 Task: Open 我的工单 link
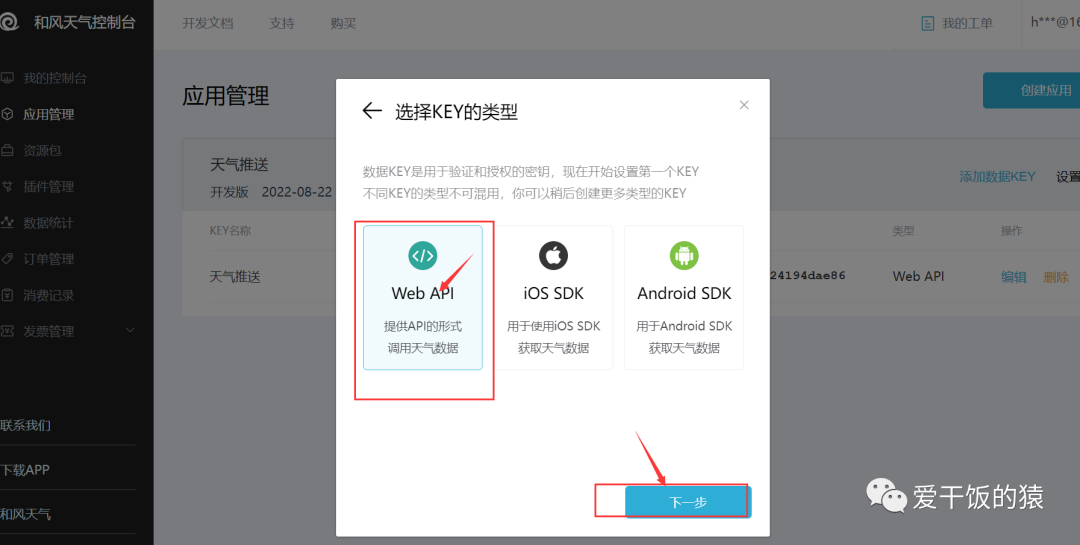coord(967,23)
